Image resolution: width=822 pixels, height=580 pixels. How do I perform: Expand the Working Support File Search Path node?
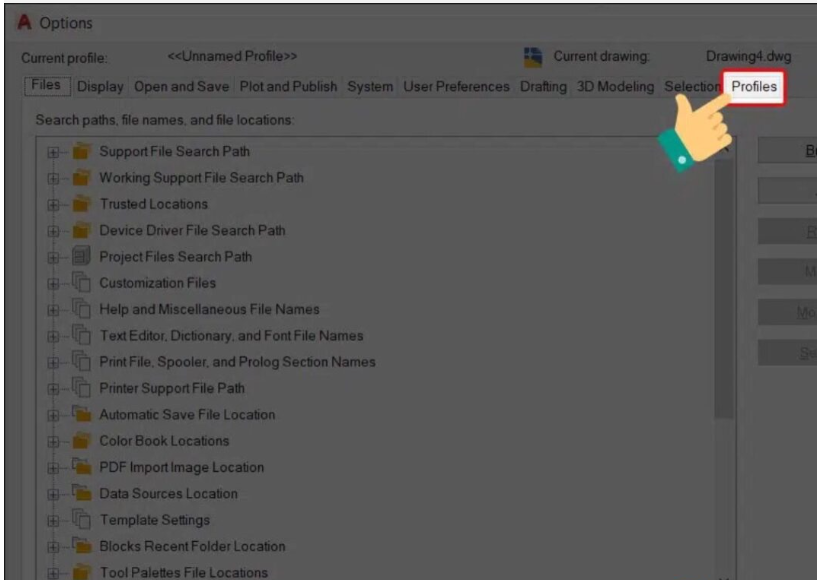click(53, 178)
